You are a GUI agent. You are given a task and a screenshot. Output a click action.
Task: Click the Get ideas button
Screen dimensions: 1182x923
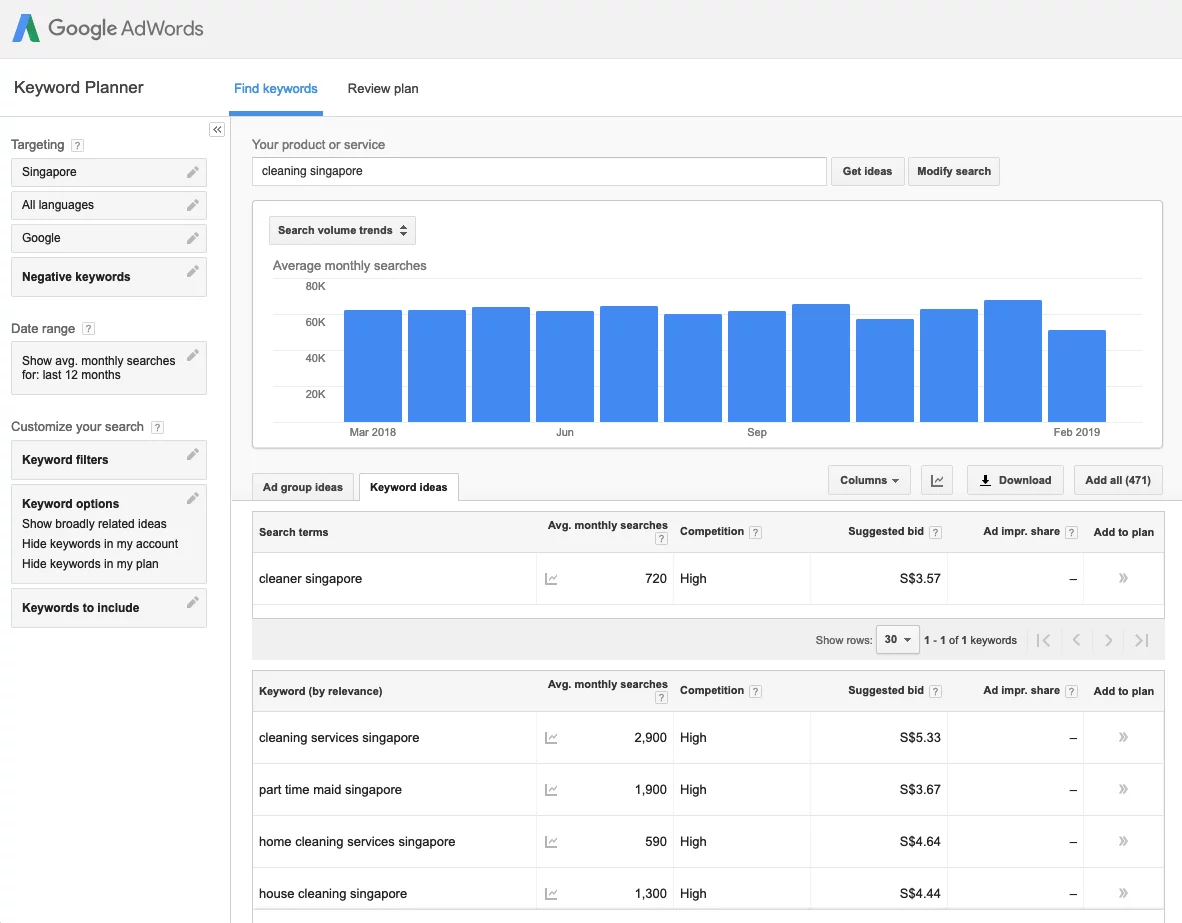tap(867, 171)
